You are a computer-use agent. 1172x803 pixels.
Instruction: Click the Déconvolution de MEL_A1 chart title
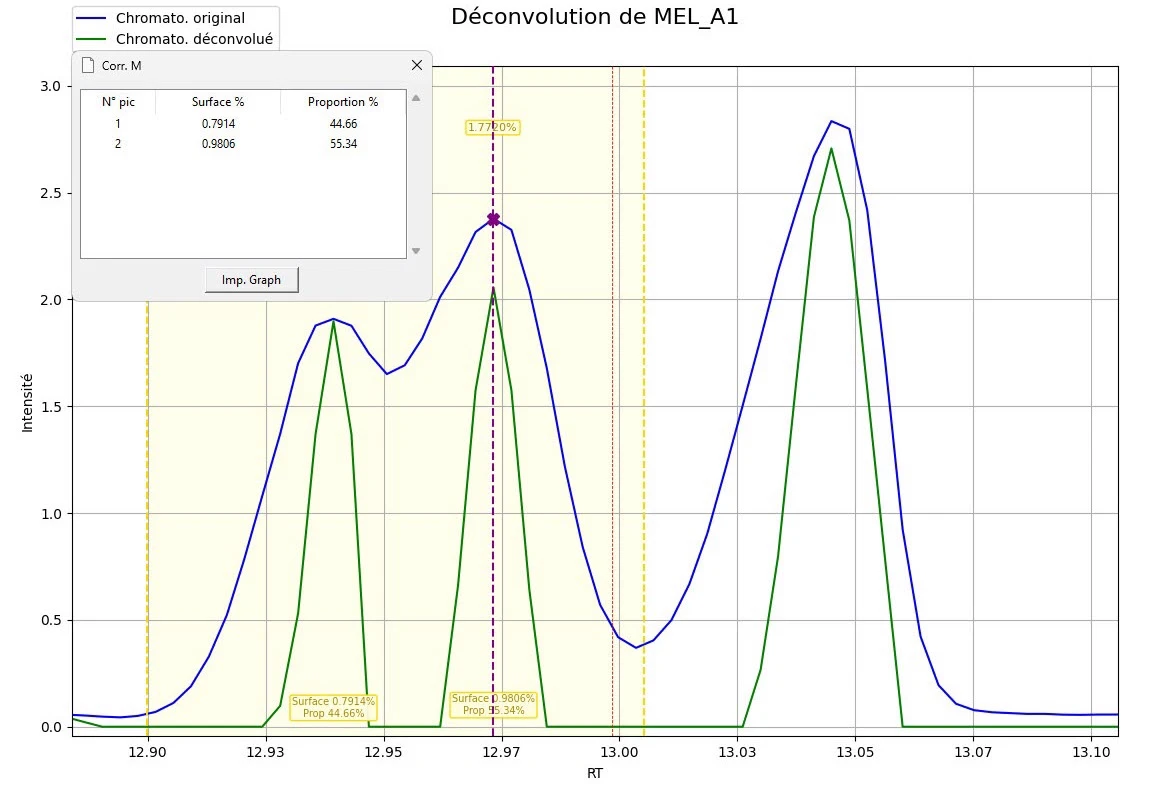click(594, 17)
